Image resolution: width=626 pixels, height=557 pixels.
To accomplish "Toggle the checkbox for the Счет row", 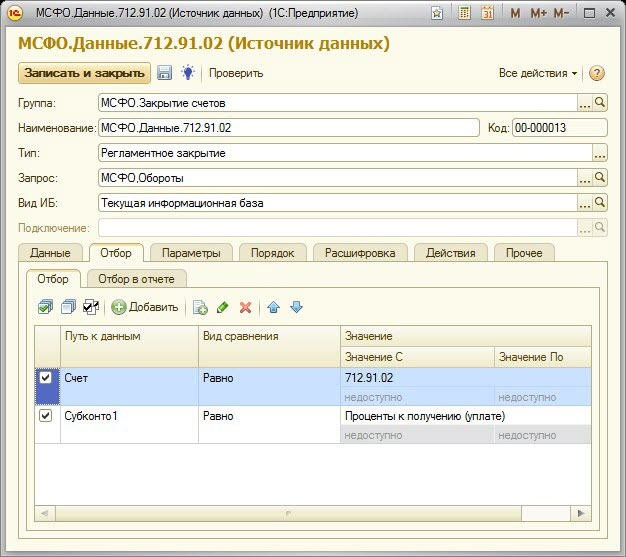I will (46, 378).
